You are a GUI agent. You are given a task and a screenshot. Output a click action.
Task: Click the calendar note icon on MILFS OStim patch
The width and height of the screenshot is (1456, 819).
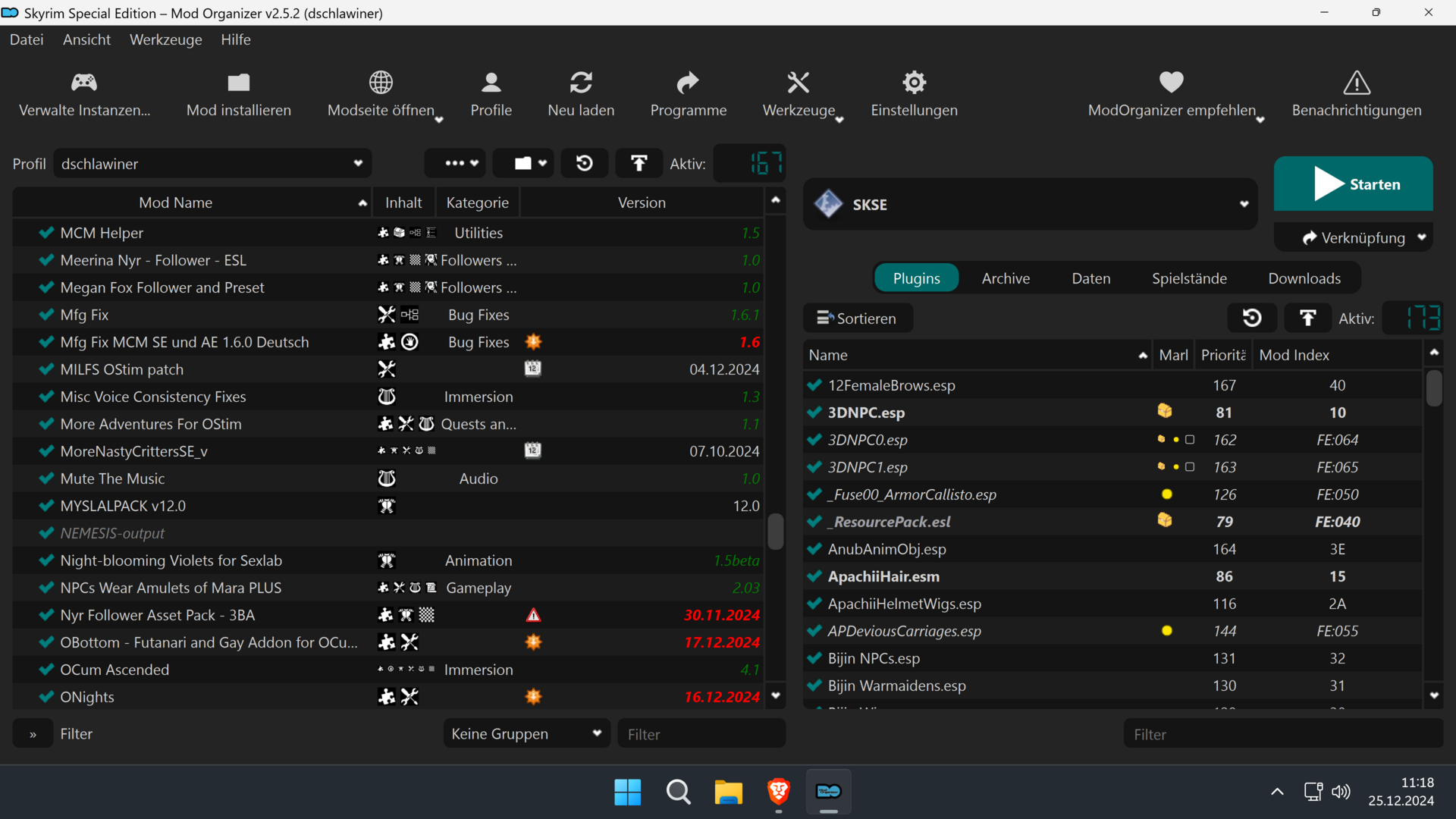coord(533,369)
